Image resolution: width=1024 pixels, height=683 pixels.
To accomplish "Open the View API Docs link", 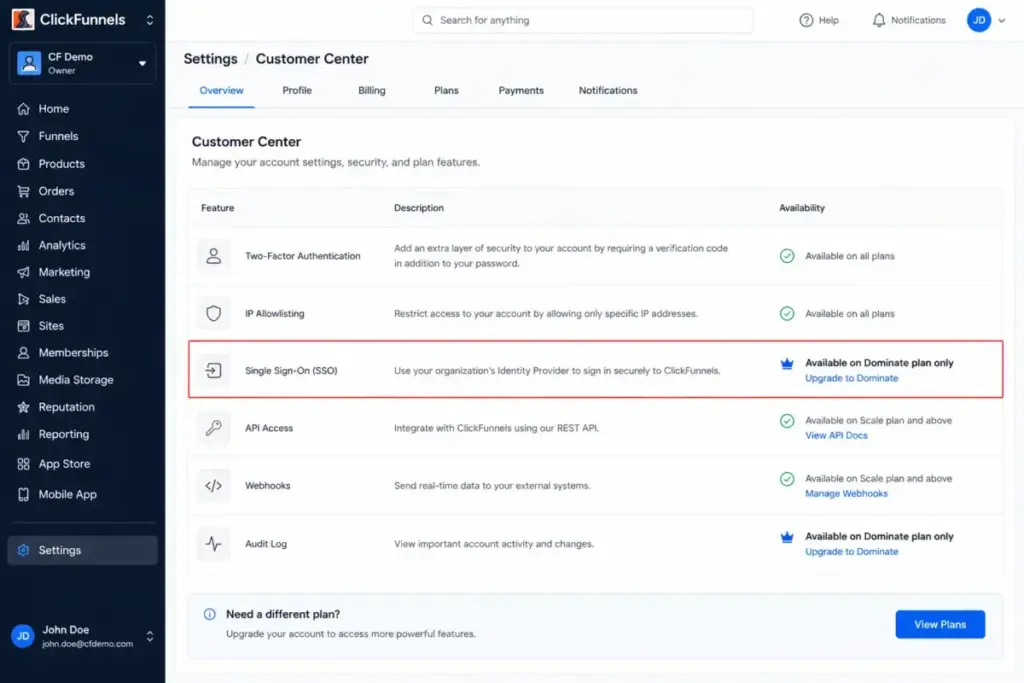I will (x=836, y=436).
